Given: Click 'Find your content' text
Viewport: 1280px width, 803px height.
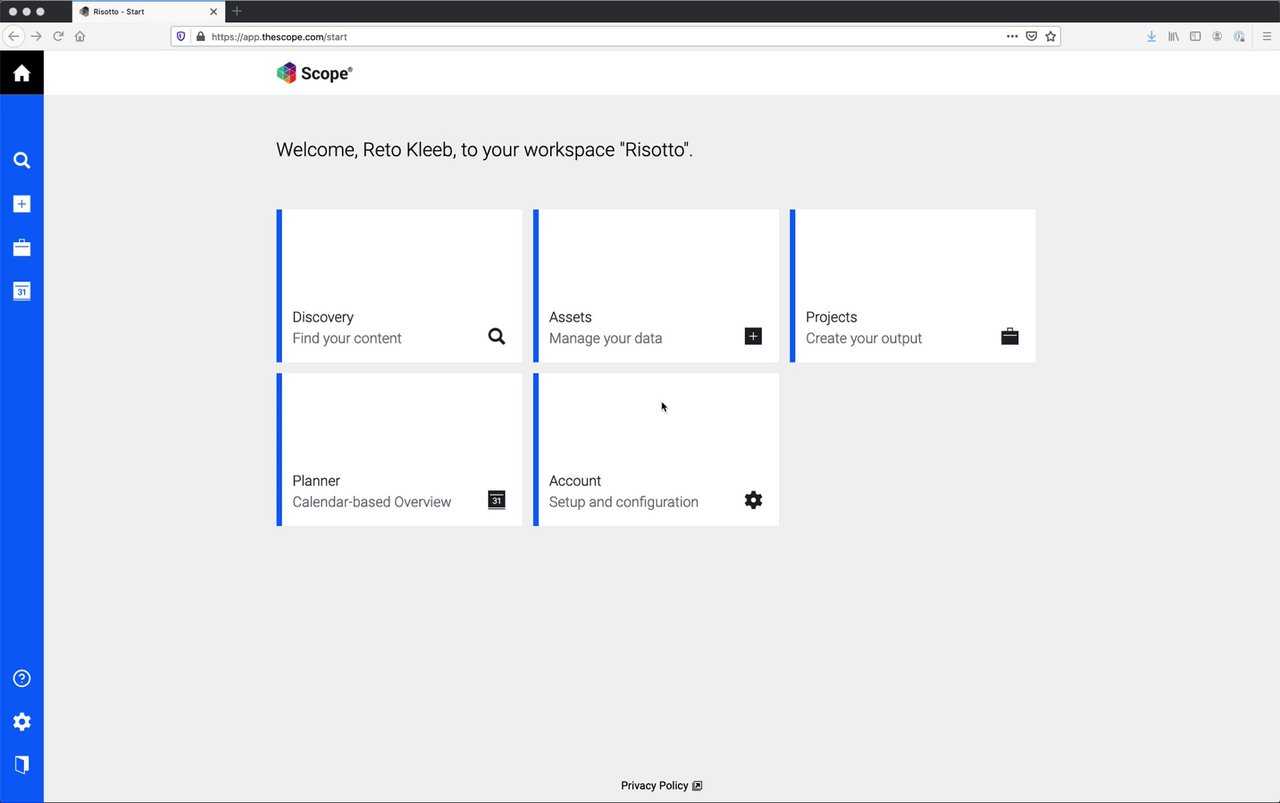Looking at the screenshot, I should (x=347, y=338).
